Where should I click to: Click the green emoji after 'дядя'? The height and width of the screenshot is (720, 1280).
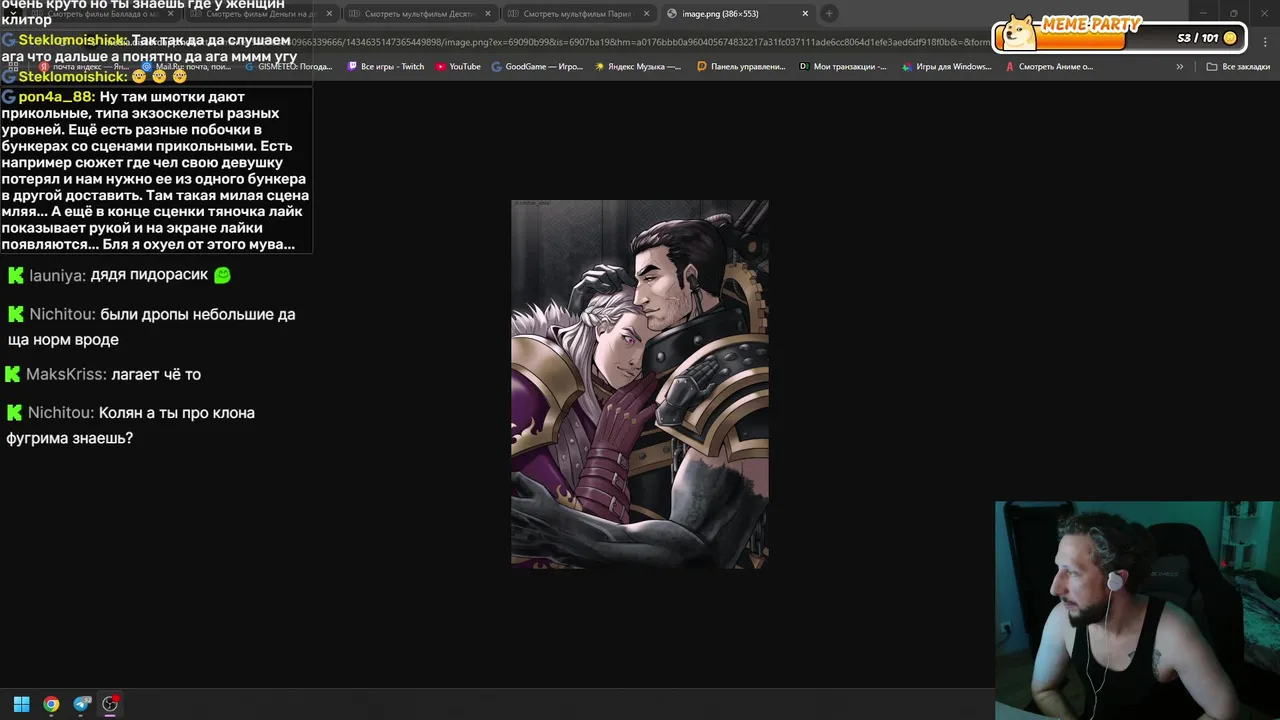click(x=222, y=274)
